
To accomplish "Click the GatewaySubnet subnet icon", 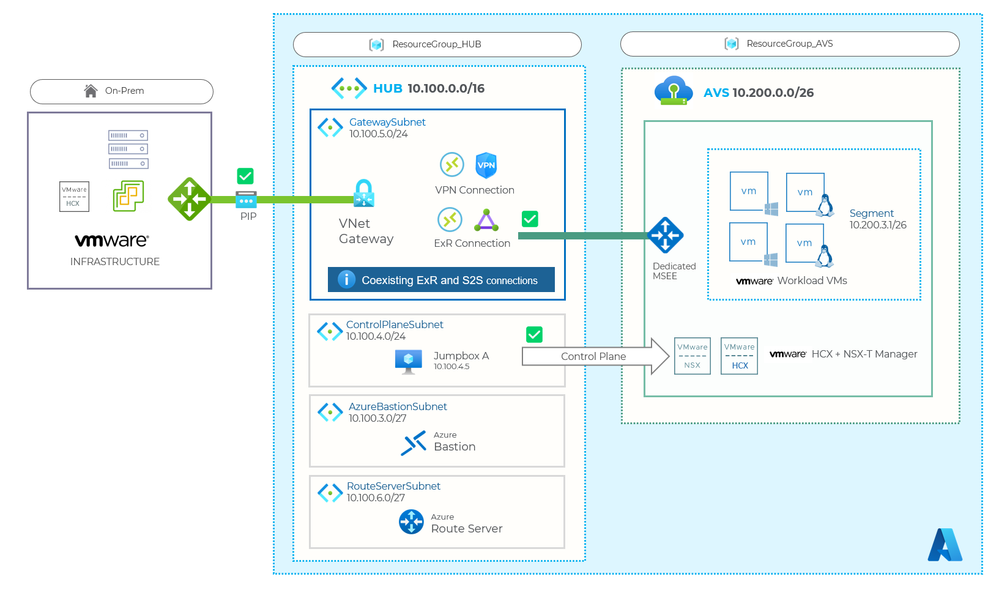I will tap(330, 127).
